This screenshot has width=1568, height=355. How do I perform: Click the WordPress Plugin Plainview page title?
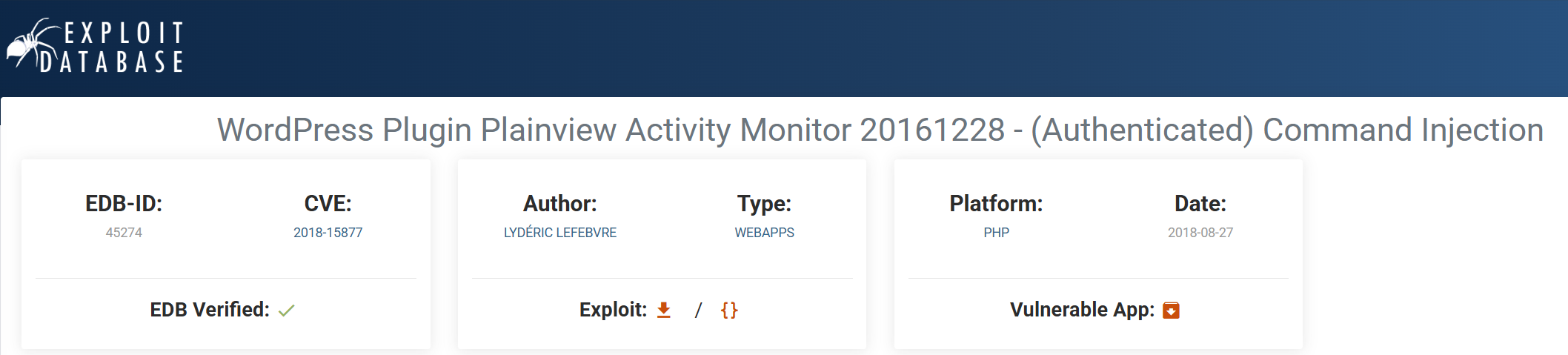tap(880, 130)
